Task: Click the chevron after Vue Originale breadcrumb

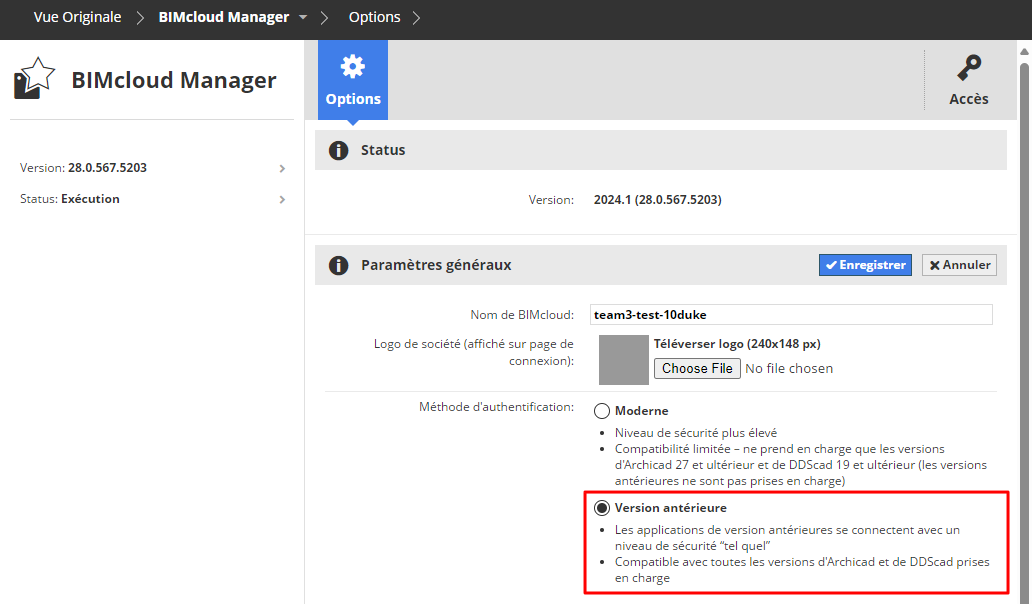Action: coord(140,18)
